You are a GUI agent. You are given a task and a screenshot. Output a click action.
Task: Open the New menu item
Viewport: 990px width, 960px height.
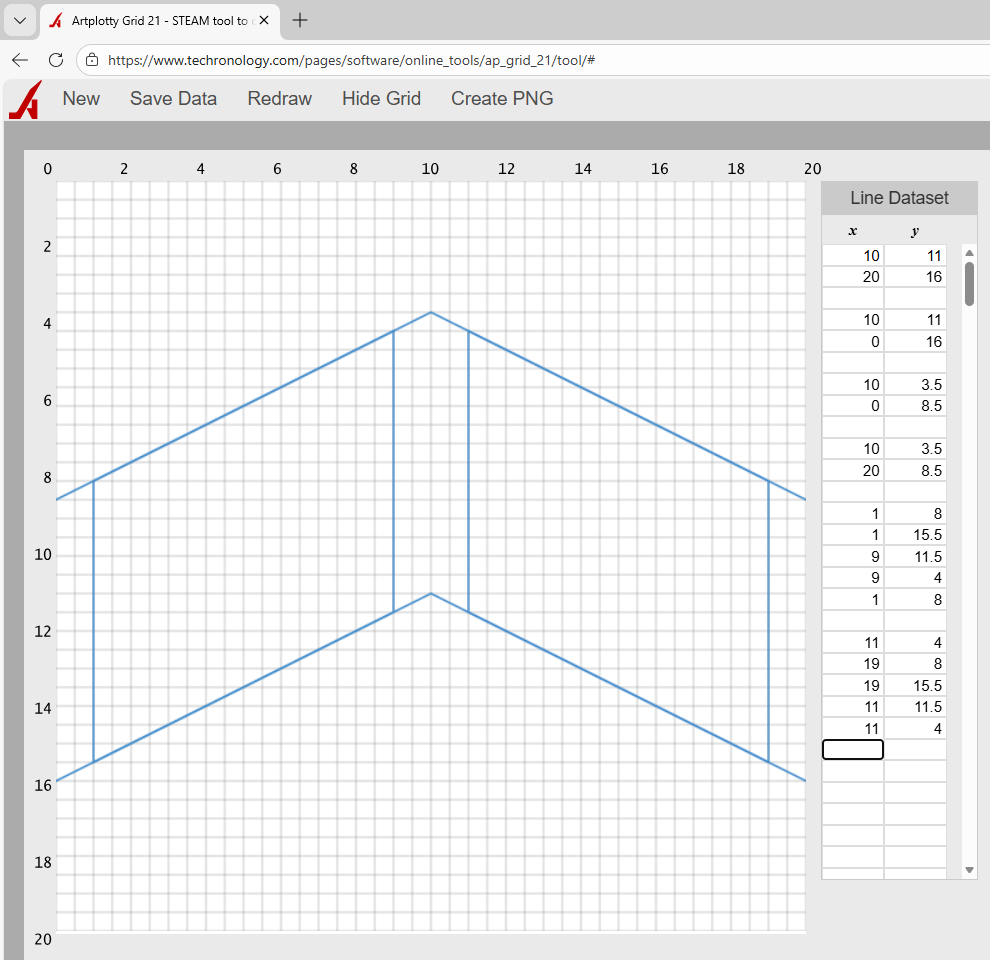[81, 99]
